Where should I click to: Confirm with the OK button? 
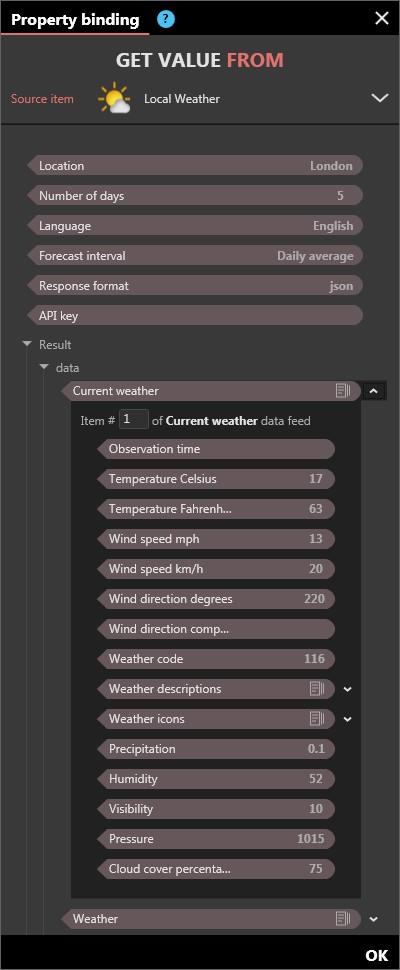pyautogui.click(x=377, y=955)
